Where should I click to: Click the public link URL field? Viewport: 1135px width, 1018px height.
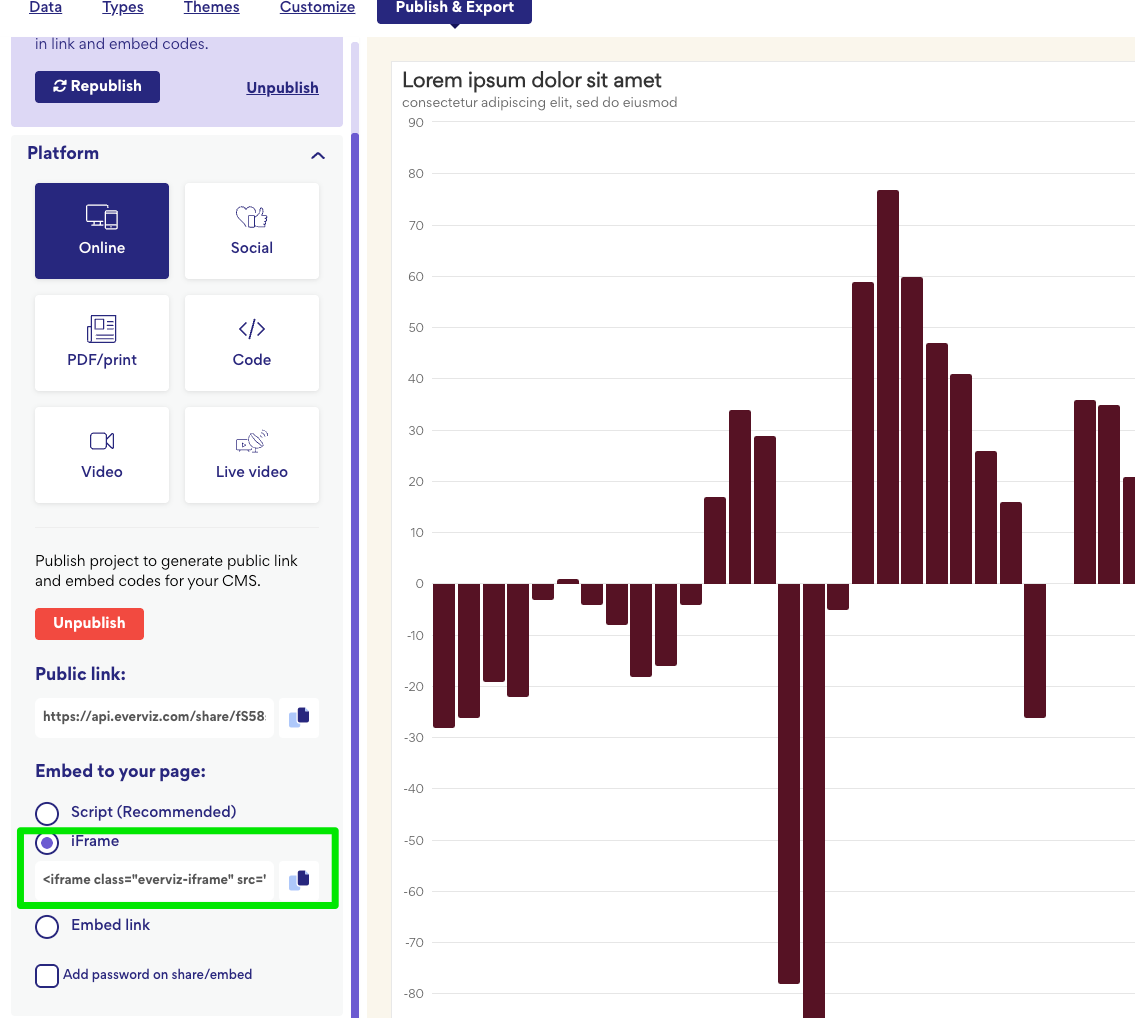[154, 717]
